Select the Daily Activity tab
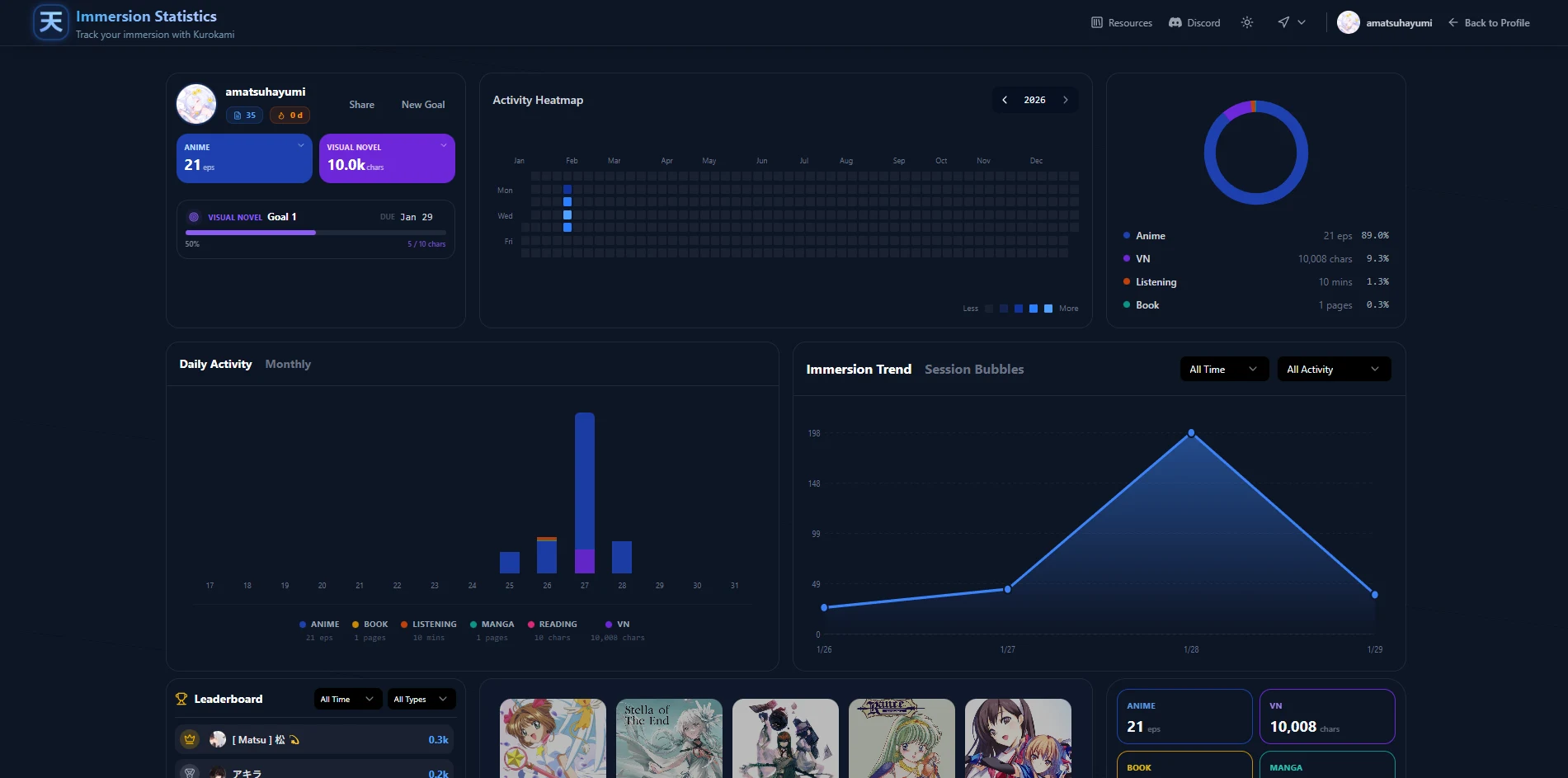 [215, 364]
